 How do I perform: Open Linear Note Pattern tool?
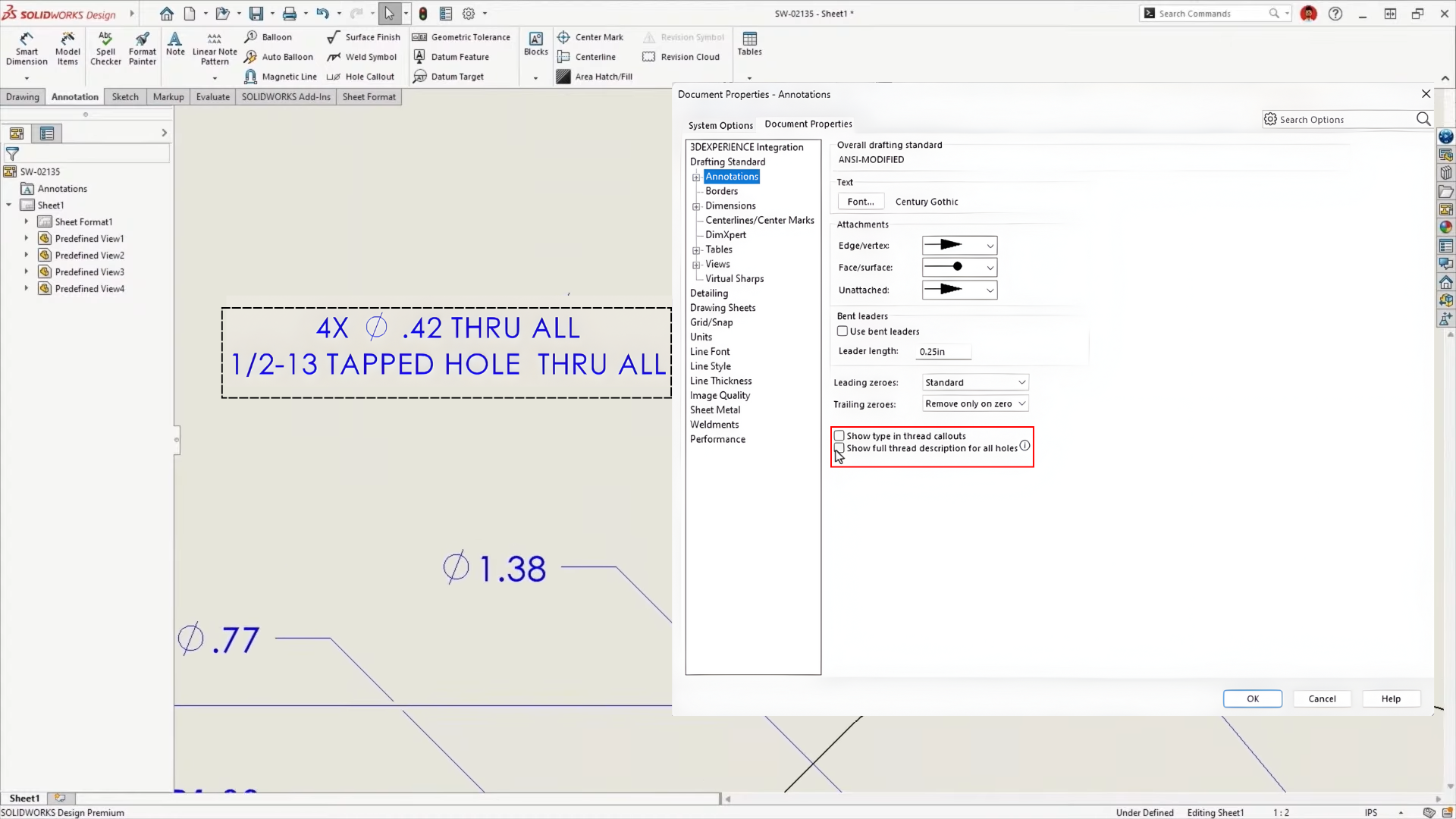[x=215, y=49]
